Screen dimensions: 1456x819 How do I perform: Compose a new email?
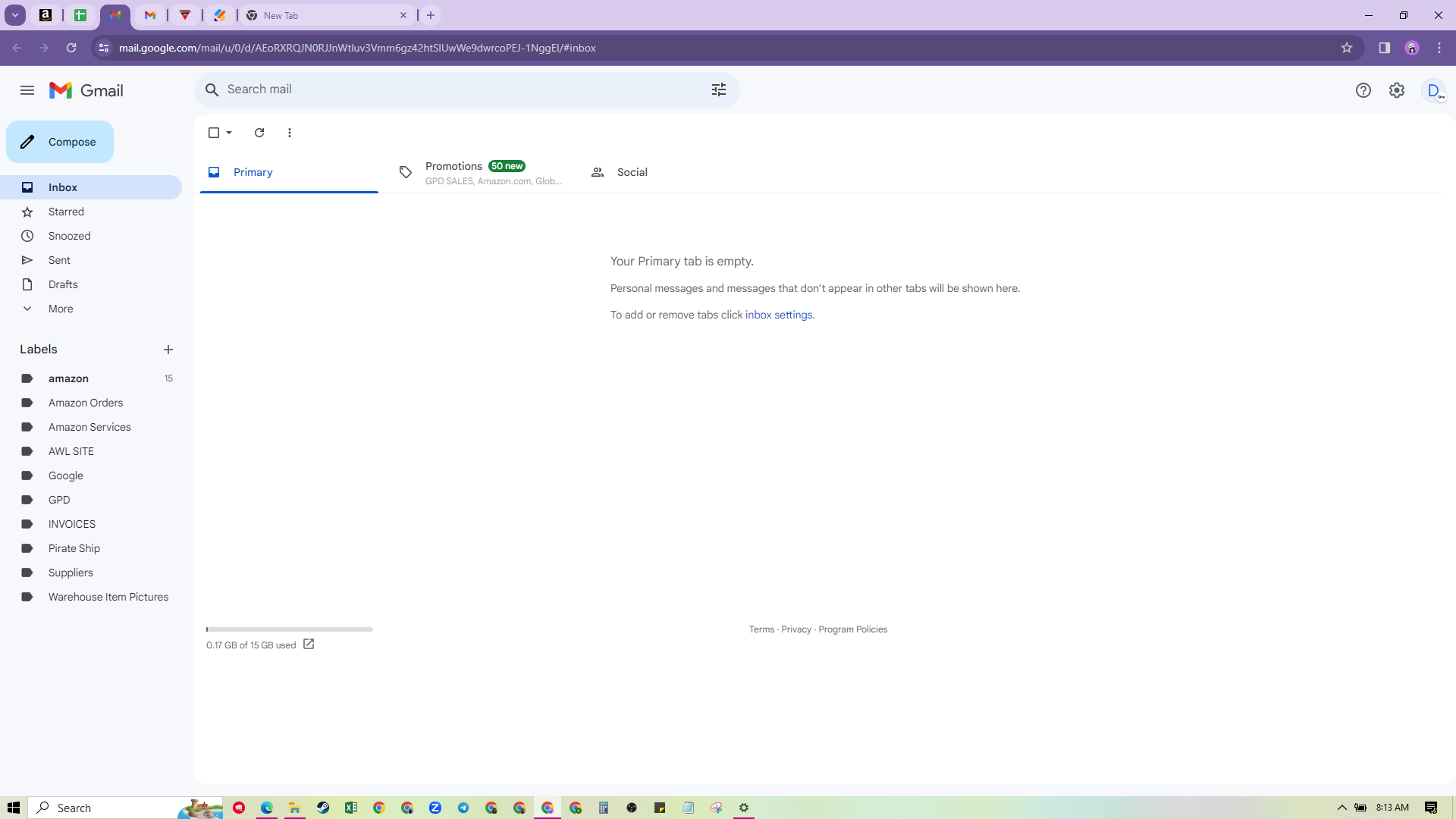[60, 142]
